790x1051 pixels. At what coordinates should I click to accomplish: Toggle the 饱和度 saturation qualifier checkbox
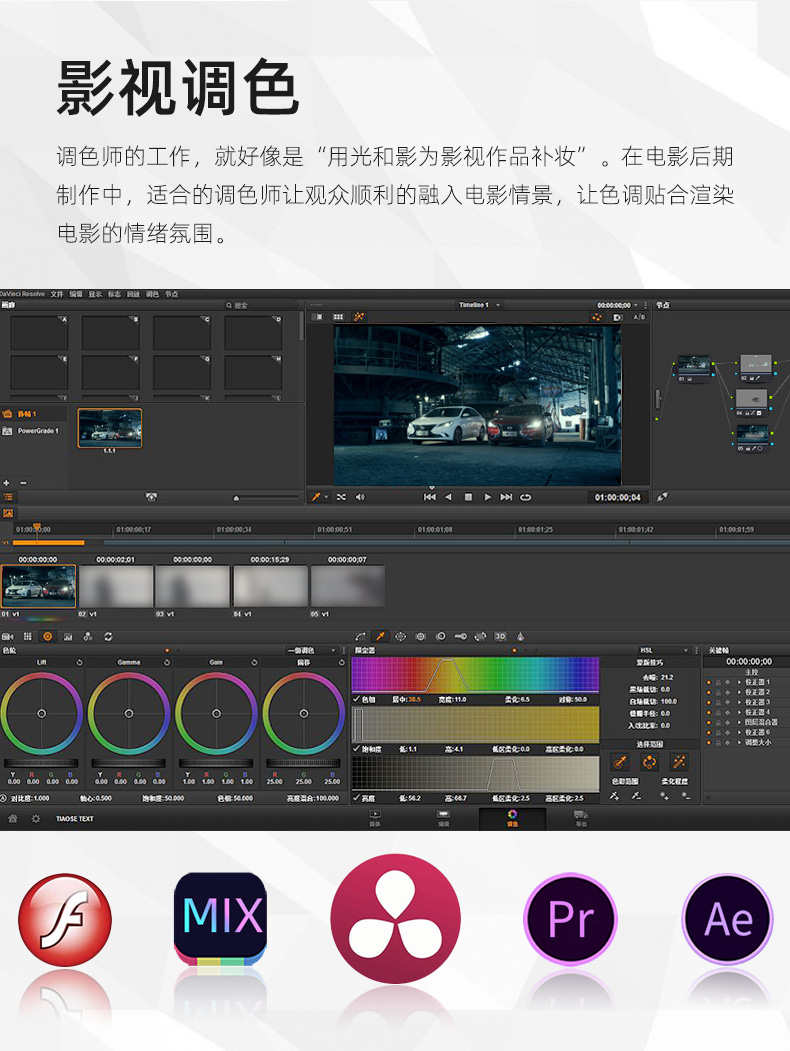(356, 749)
